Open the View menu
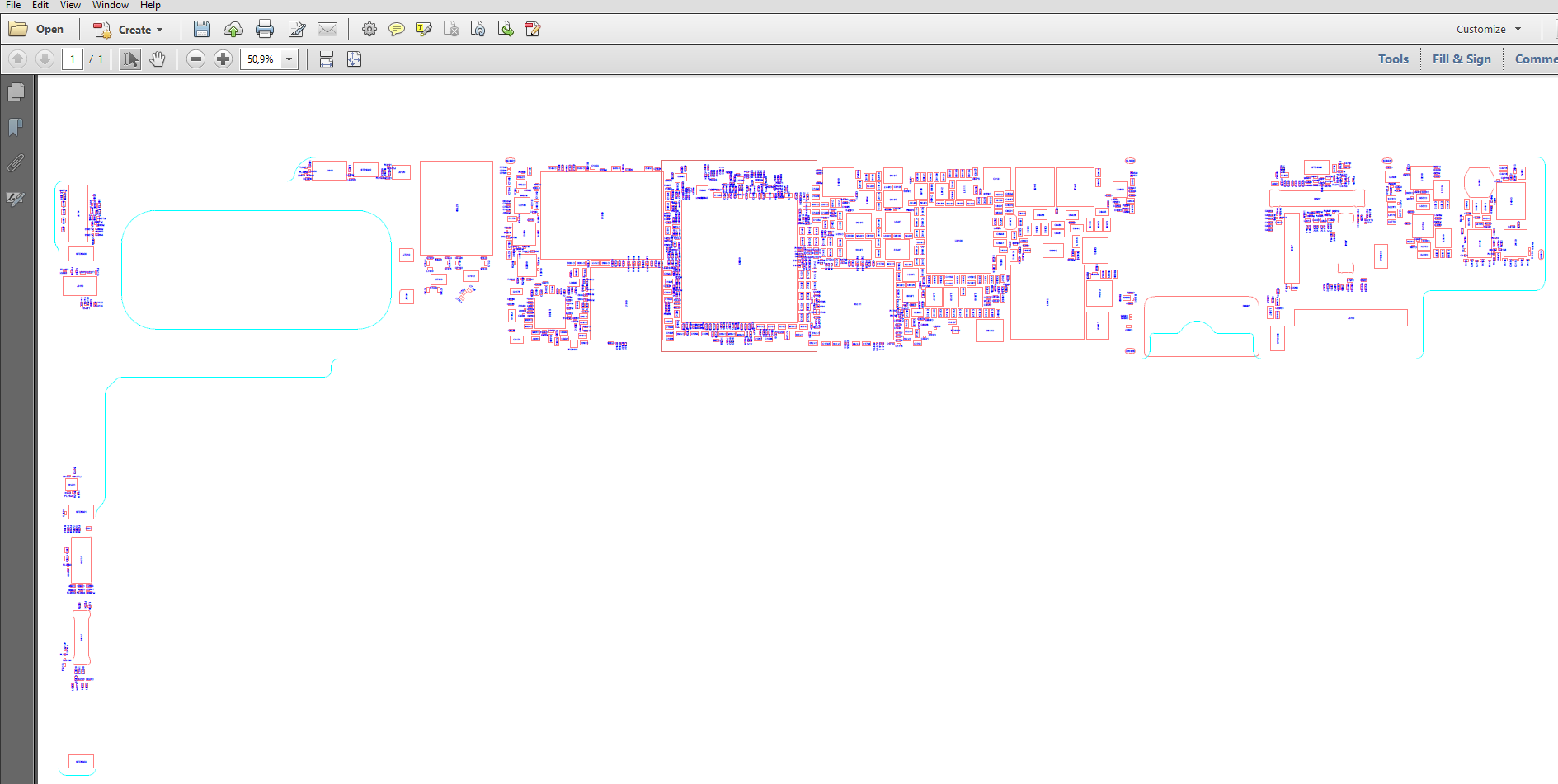 pyautogui.click(x=70, y=5)
